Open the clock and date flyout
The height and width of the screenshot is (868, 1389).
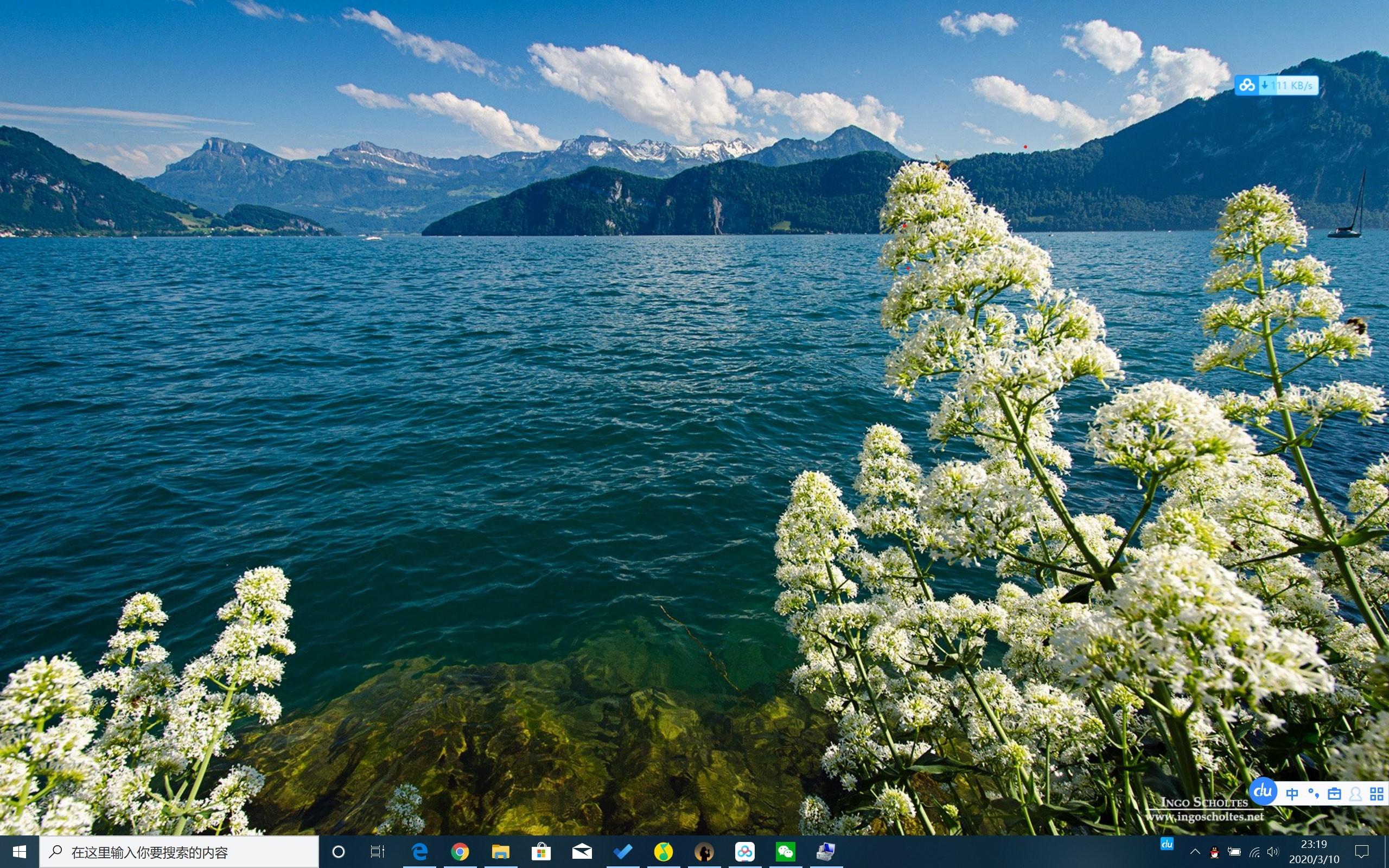click(x=1314, y=852)
